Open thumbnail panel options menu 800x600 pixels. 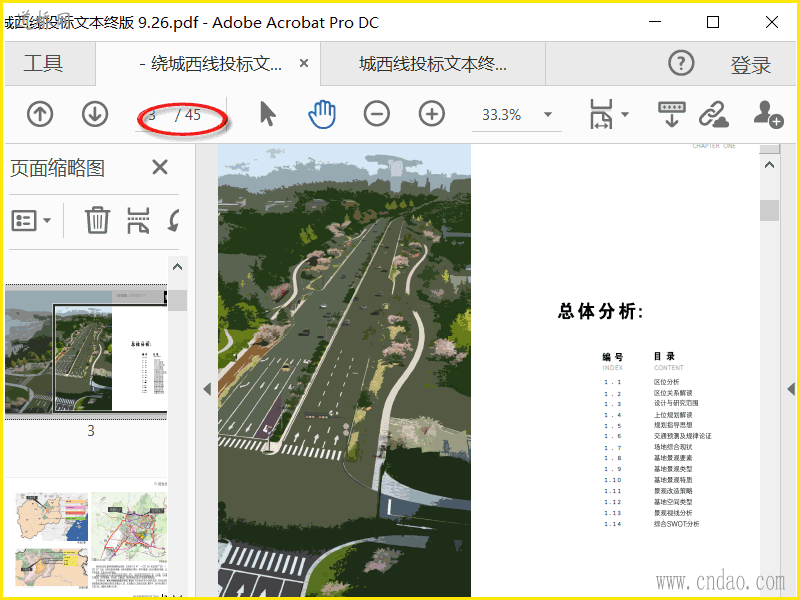coord(31,220)
